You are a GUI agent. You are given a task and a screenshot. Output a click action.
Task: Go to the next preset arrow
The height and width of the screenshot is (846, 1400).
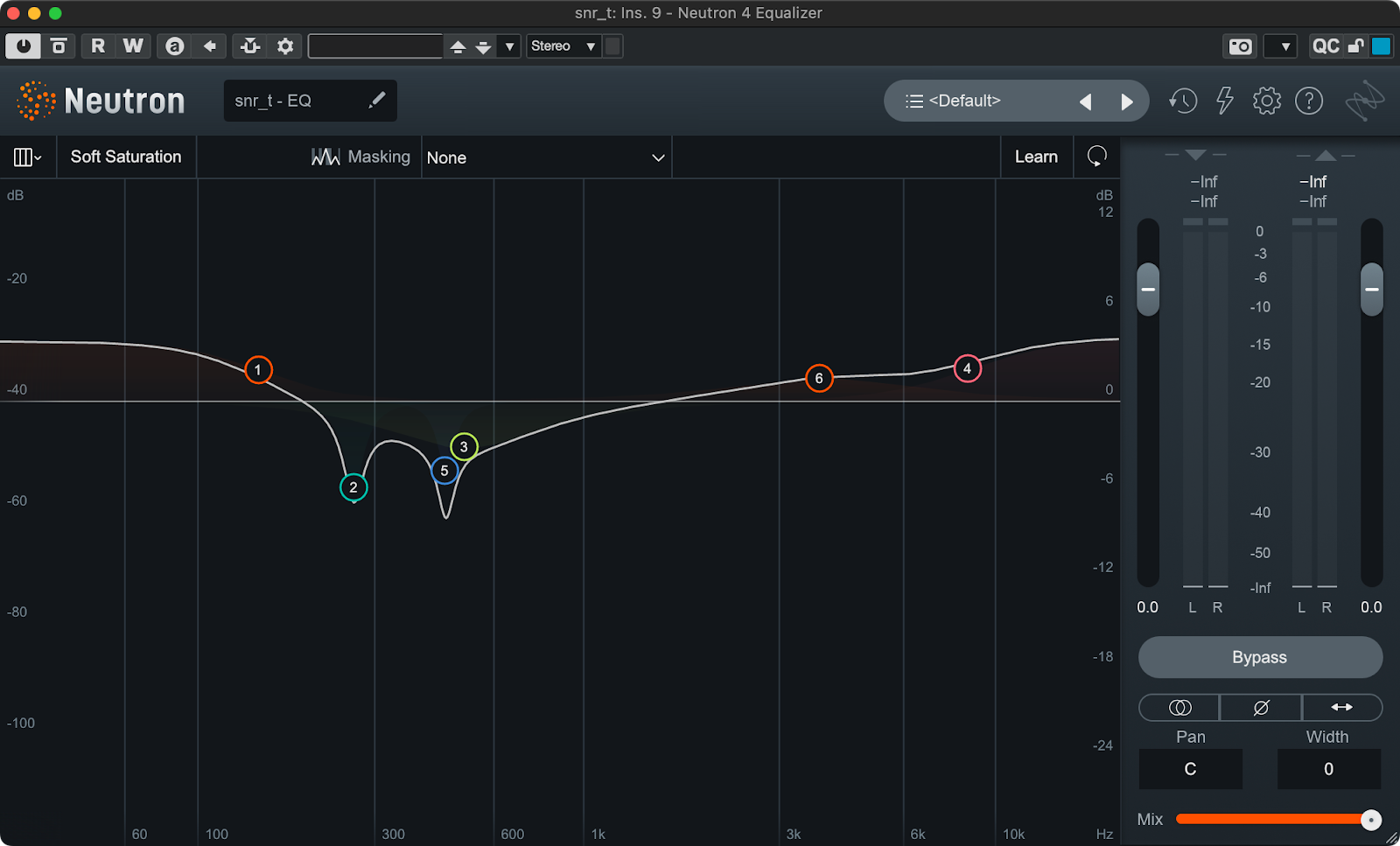point(1127,101)
